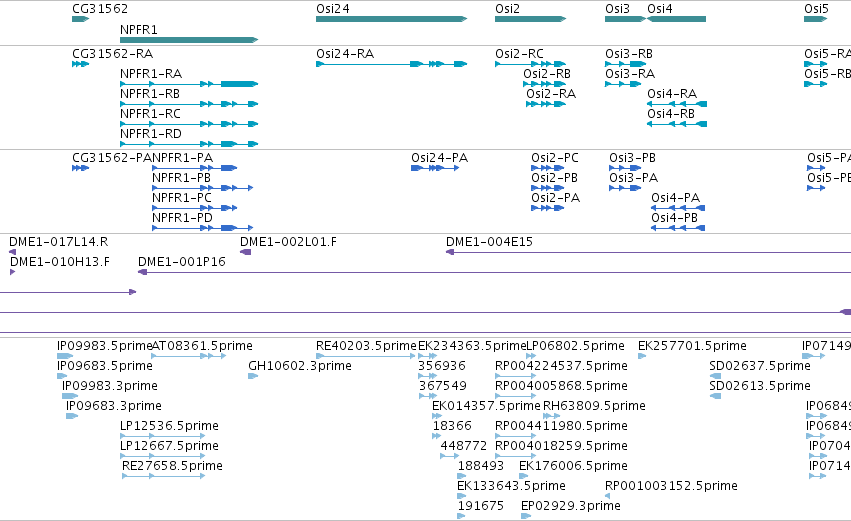Click transcript NPFR1-RB

150,94
